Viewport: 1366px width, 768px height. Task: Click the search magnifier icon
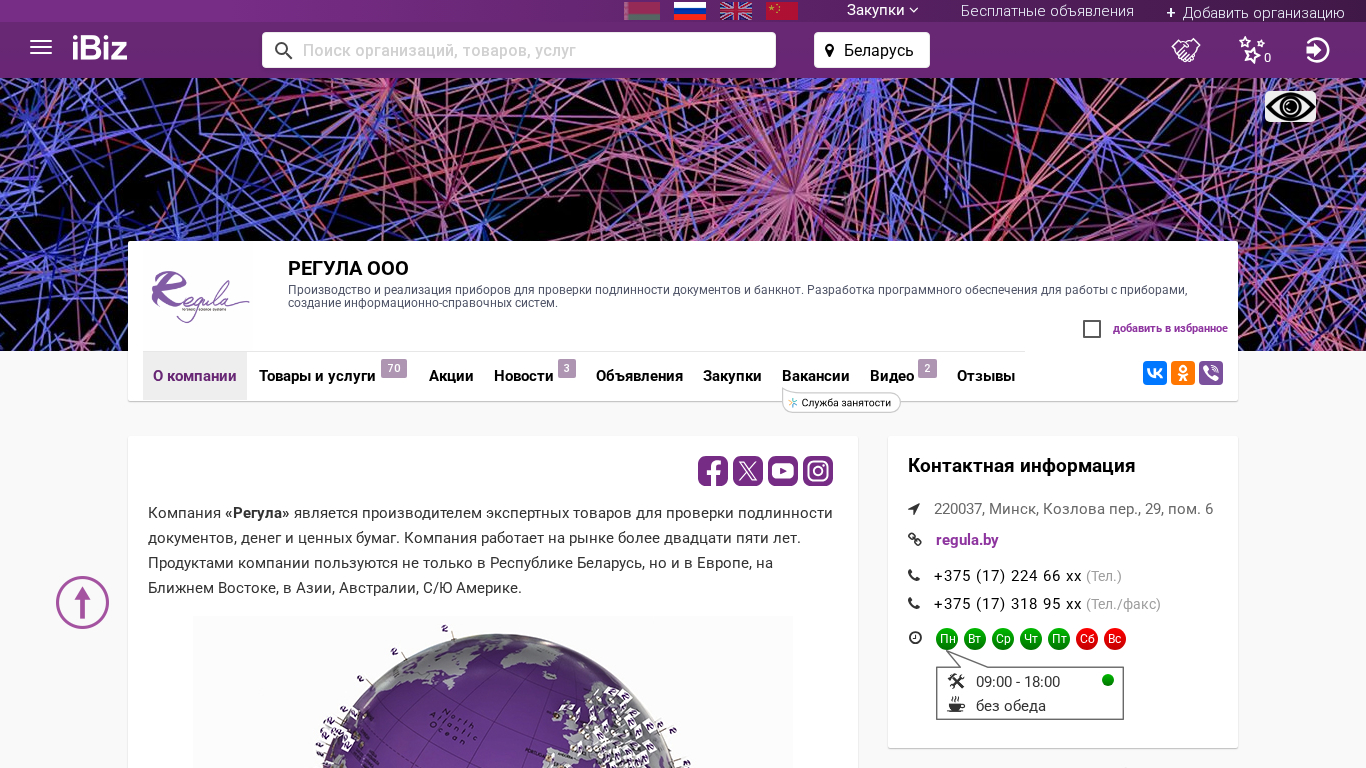pyautogui.click(x=284, y=50)
